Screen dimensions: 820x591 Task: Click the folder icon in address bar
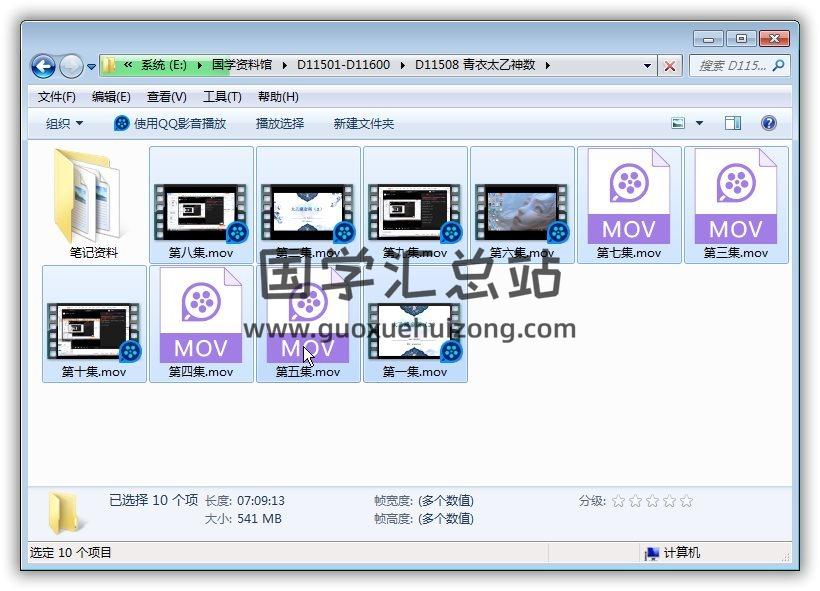pos(109,65)
